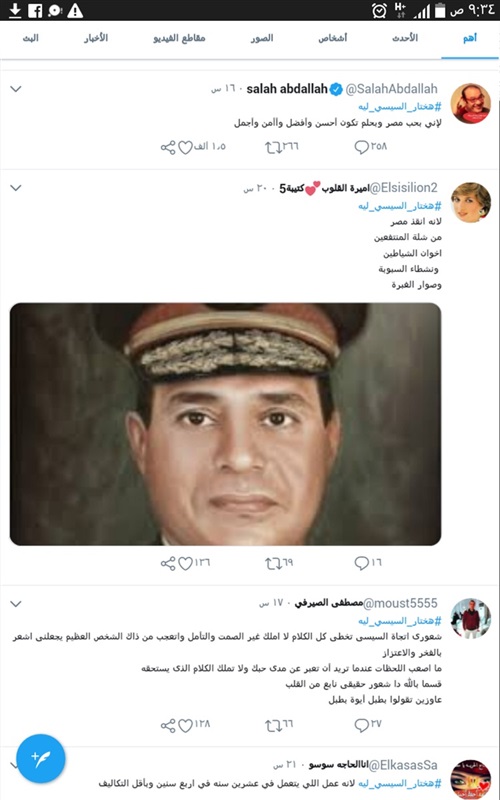Open replies on @moust5555 tweet
The image size is (500, 800).
(362, 725)
